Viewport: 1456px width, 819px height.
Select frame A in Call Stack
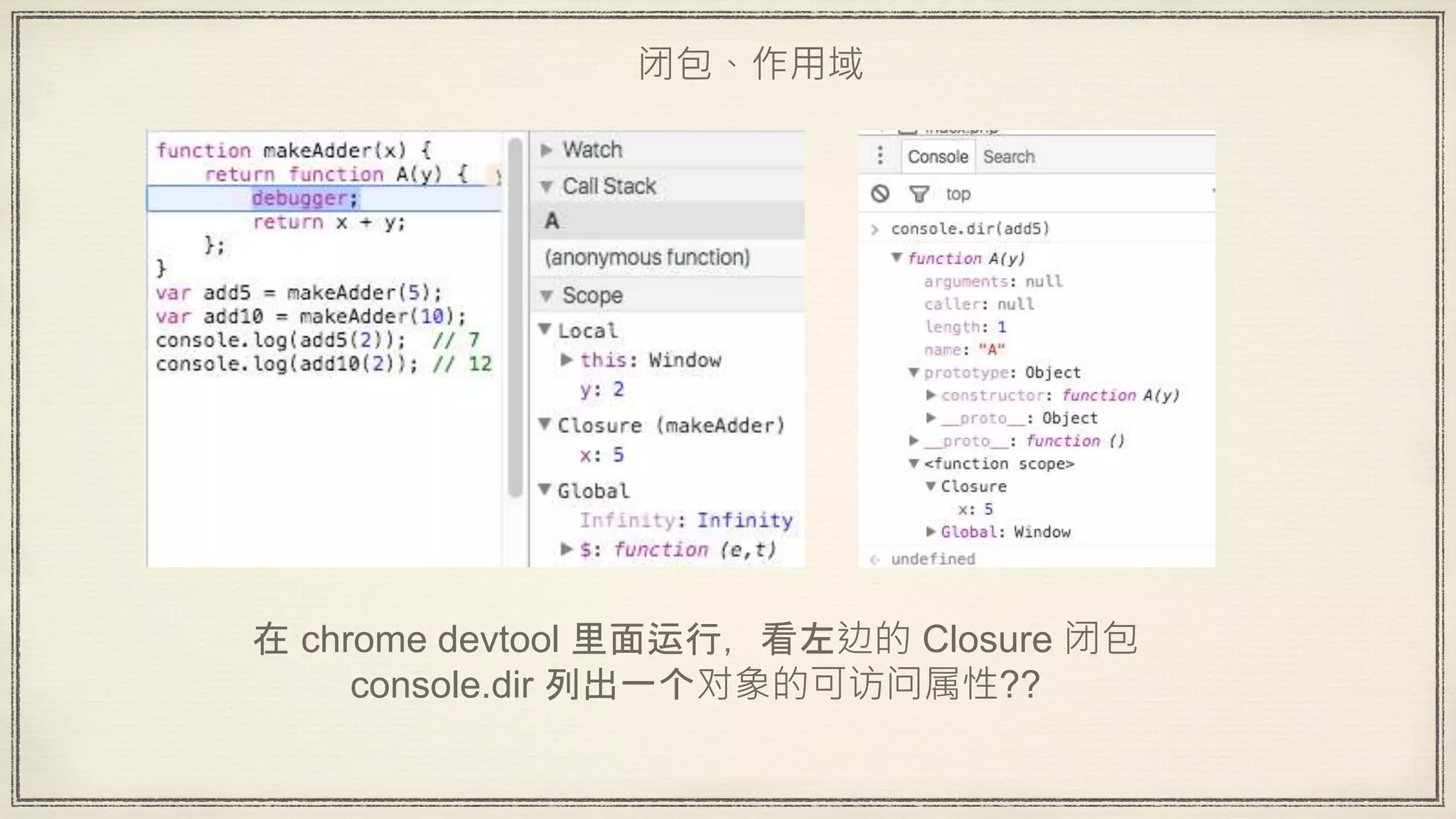668,221
